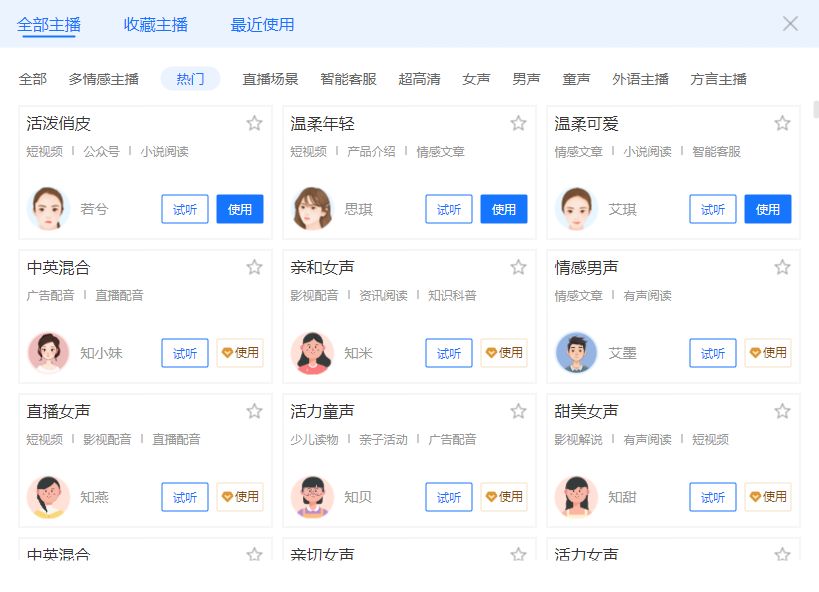Image resolution: width=819 pixels, height=592 pixels.
Task: Filter by 智能客服 category
Action: [348, 79]
